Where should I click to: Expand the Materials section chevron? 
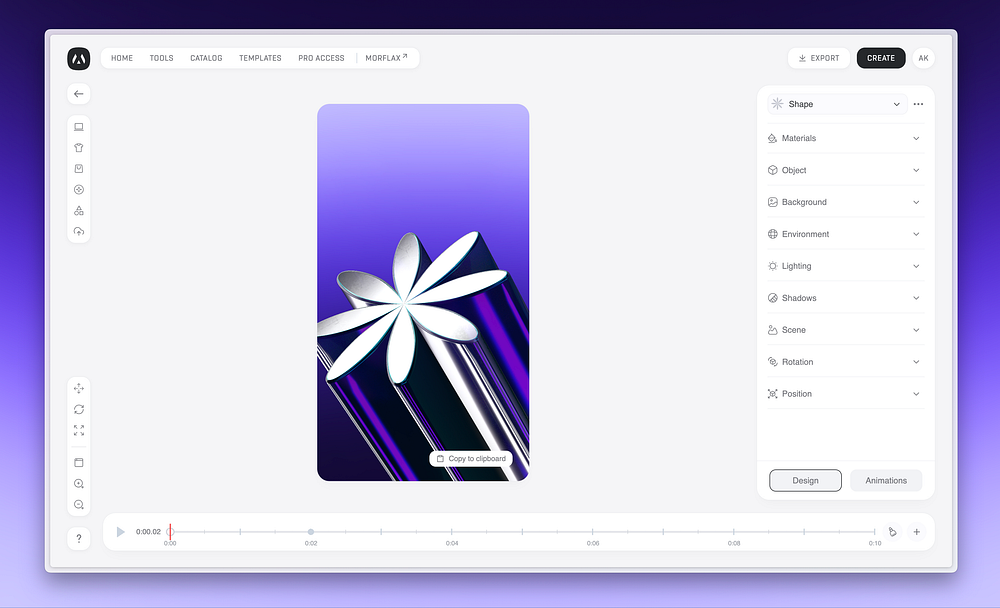click(x=916, y=138)
